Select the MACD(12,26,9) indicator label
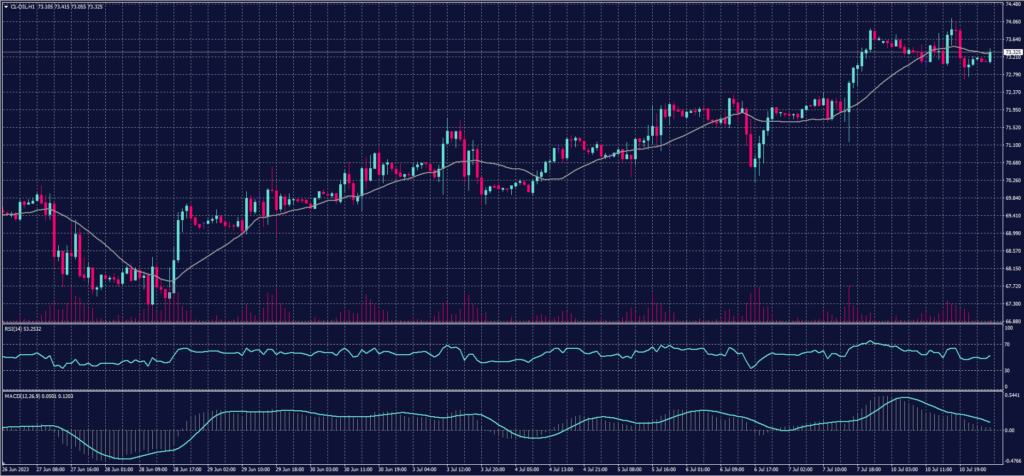 click(x=26, y=396)
